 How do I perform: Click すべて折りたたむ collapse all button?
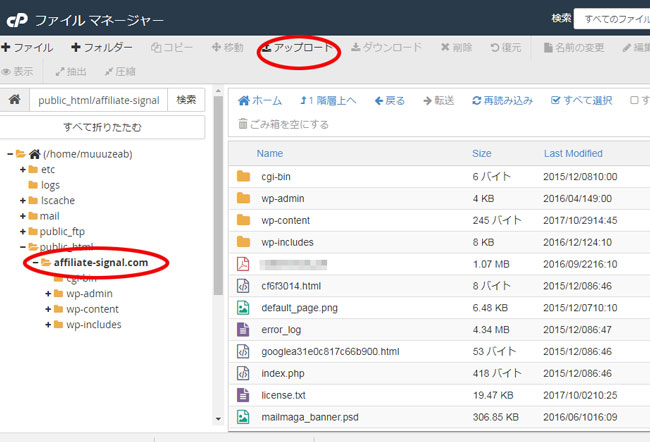(x=102, y=127)
